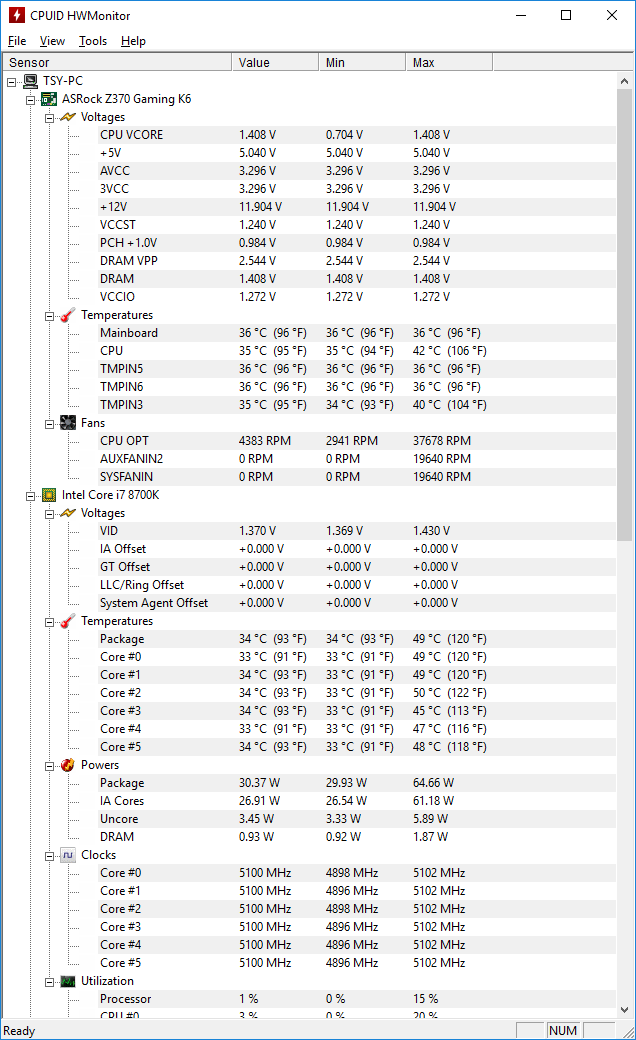Open the Tools menu

(93, 41)
